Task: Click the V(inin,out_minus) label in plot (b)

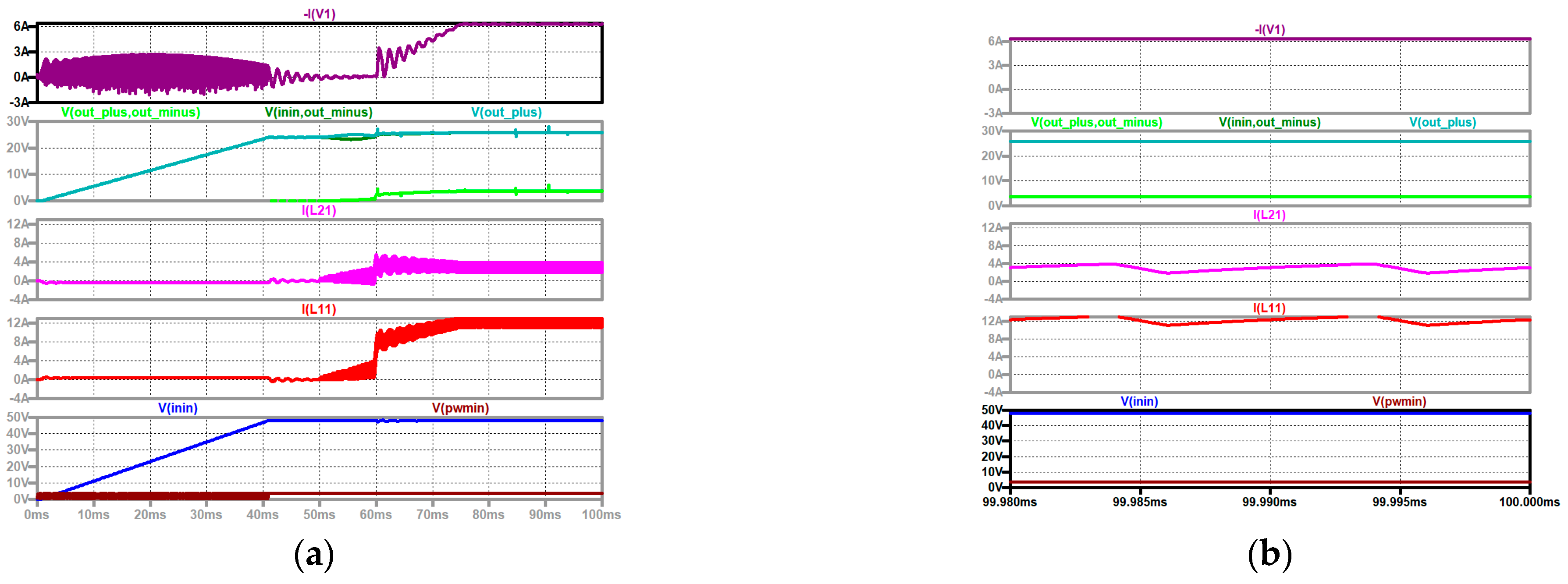Action: coord(1270,122)
